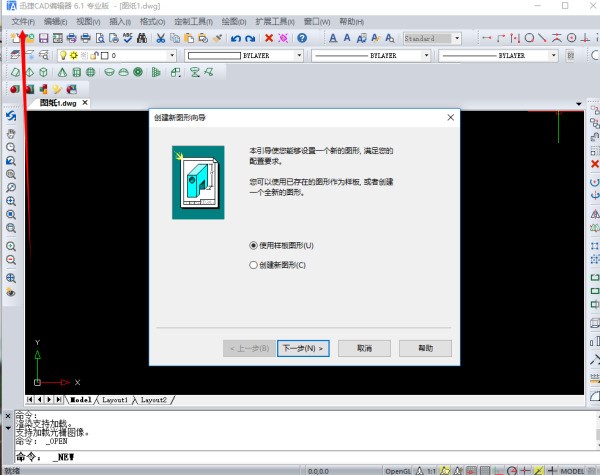Open the 插入(I) menu

coord(120,21)
